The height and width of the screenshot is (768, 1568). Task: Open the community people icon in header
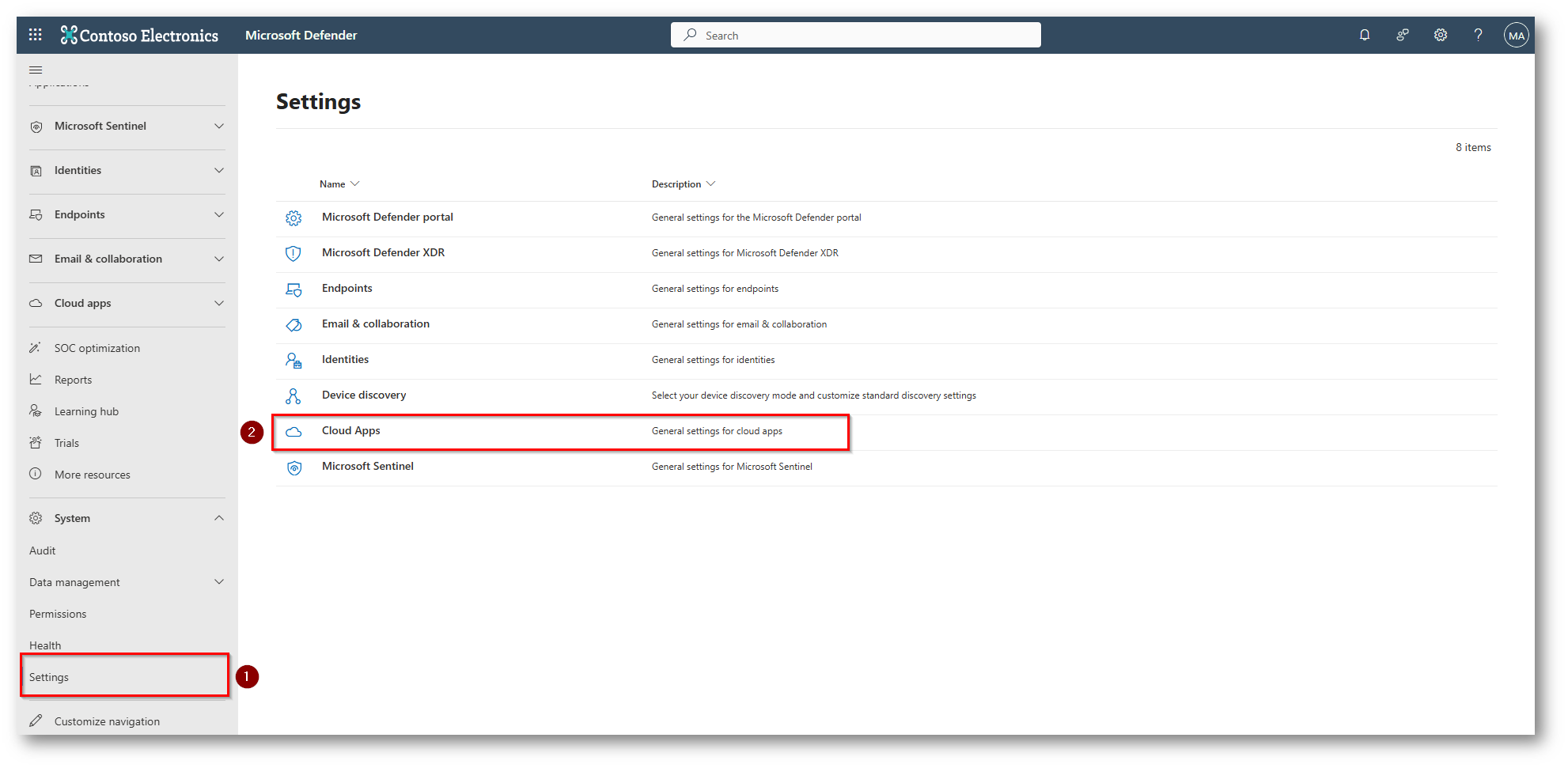click(1403, 35)
